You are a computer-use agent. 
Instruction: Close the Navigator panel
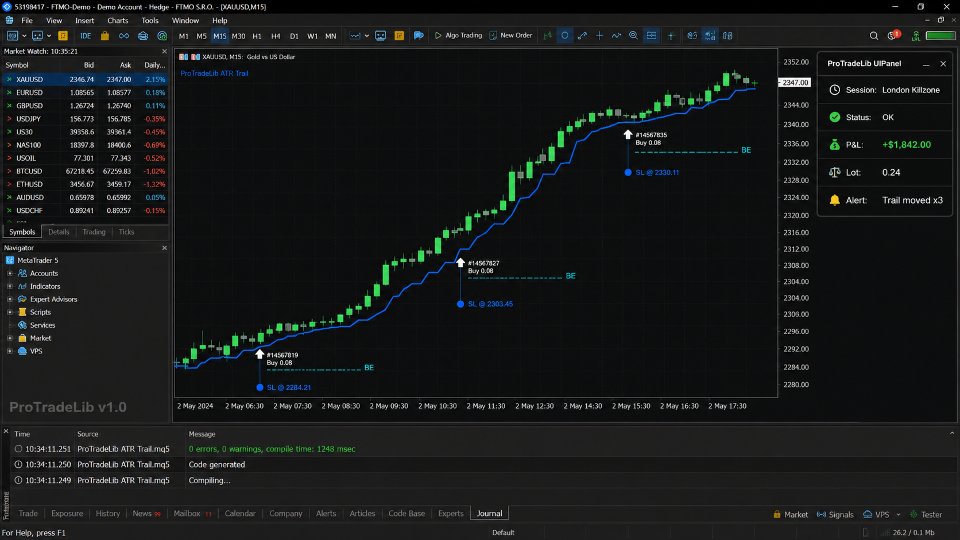coord(164,248)
